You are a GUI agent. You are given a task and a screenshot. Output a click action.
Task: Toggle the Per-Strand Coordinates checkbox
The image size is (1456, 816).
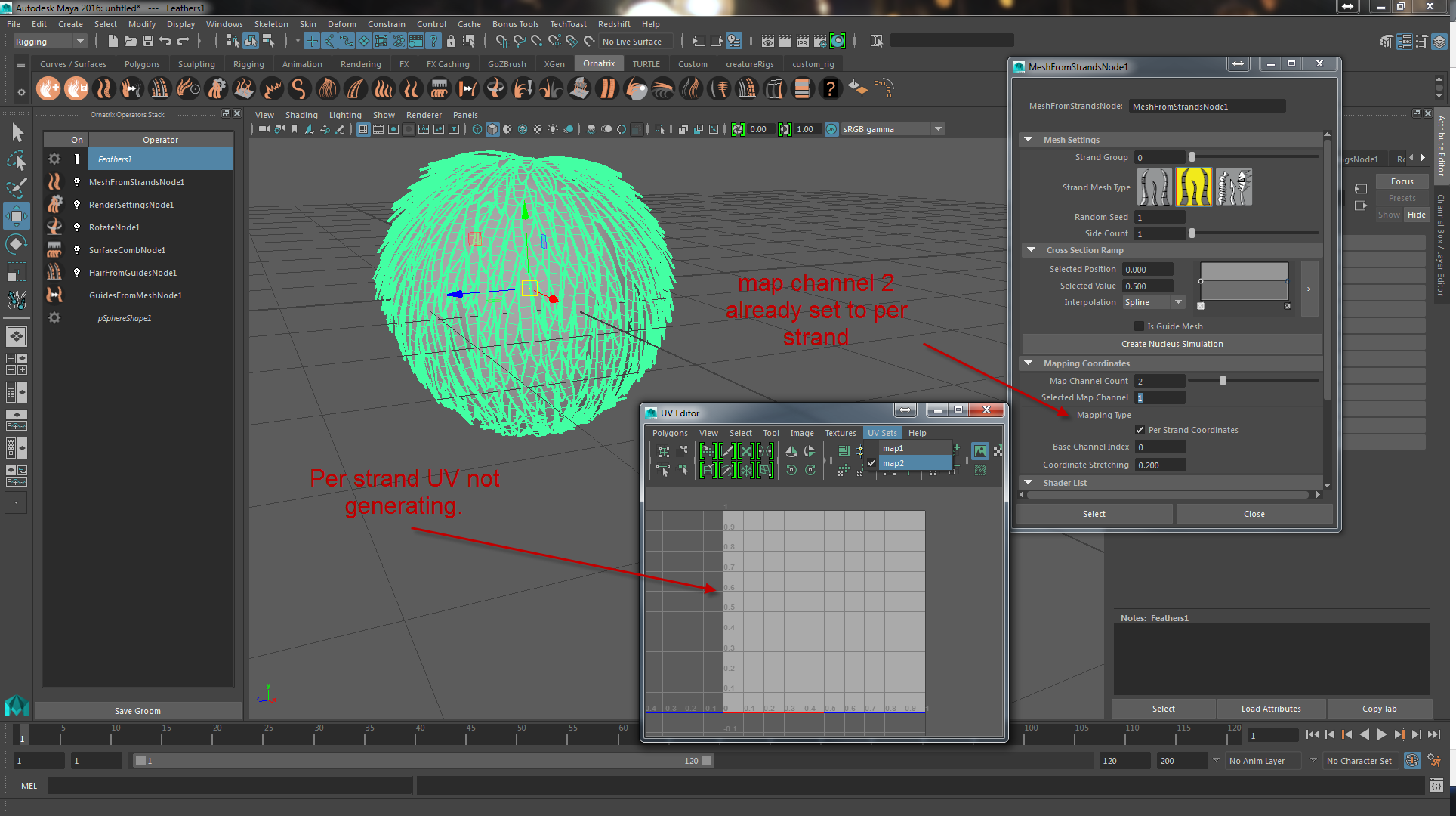click(x=1140, y=430)
